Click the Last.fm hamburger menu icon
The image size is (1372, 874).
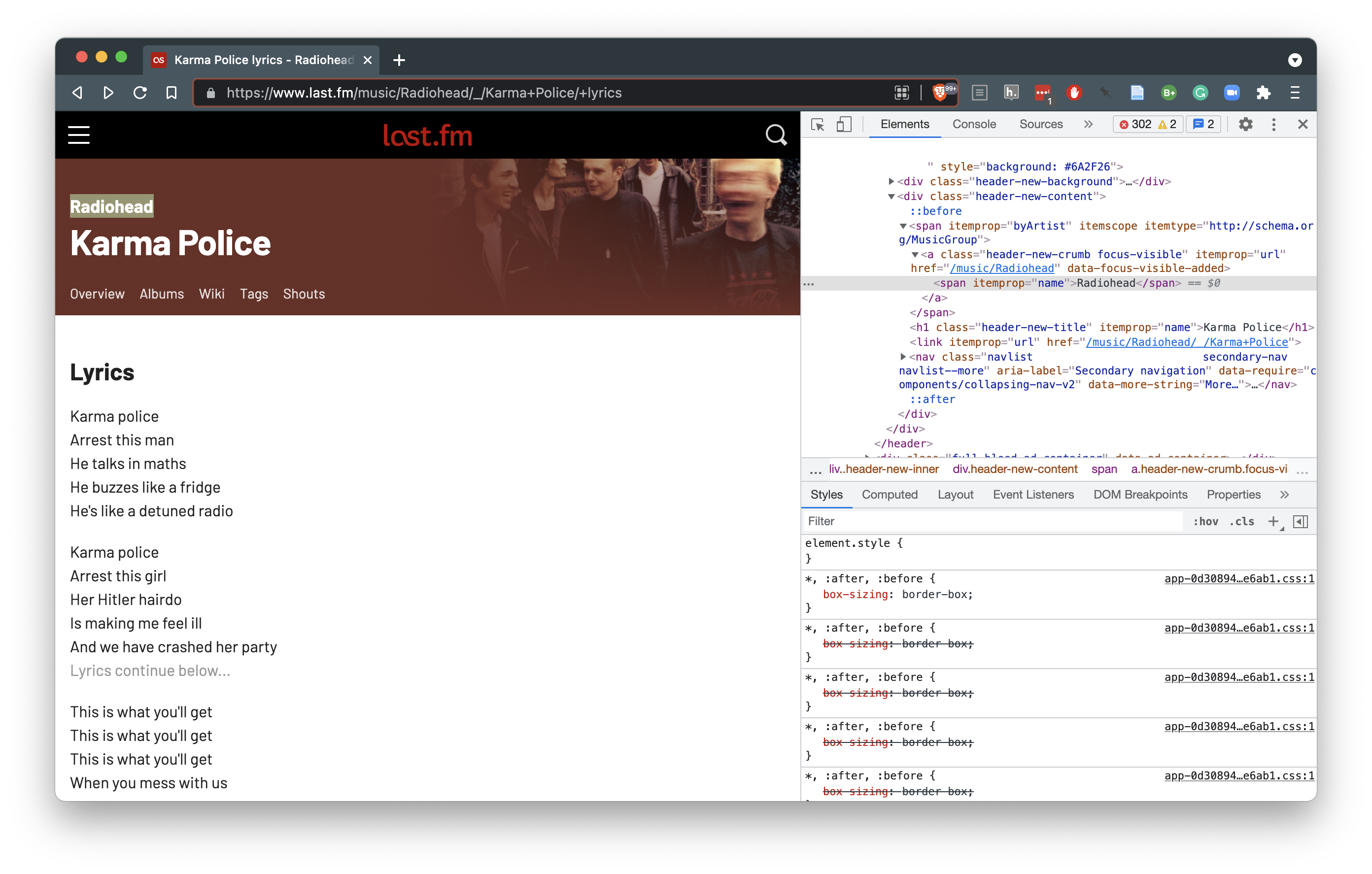(x=79, y=136)
